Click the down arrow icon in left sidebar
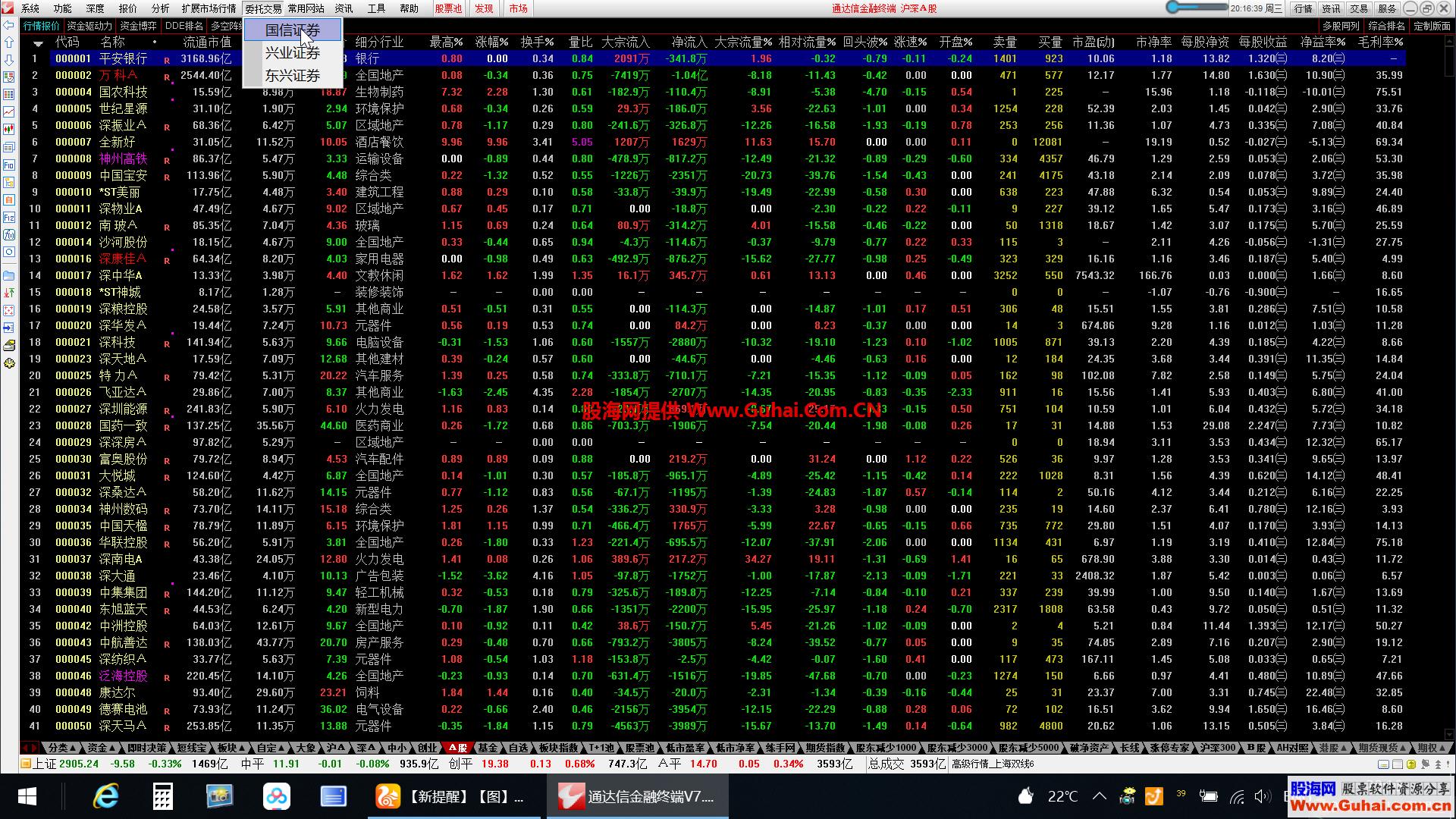Screen dimensions: 1456x819 9,60
